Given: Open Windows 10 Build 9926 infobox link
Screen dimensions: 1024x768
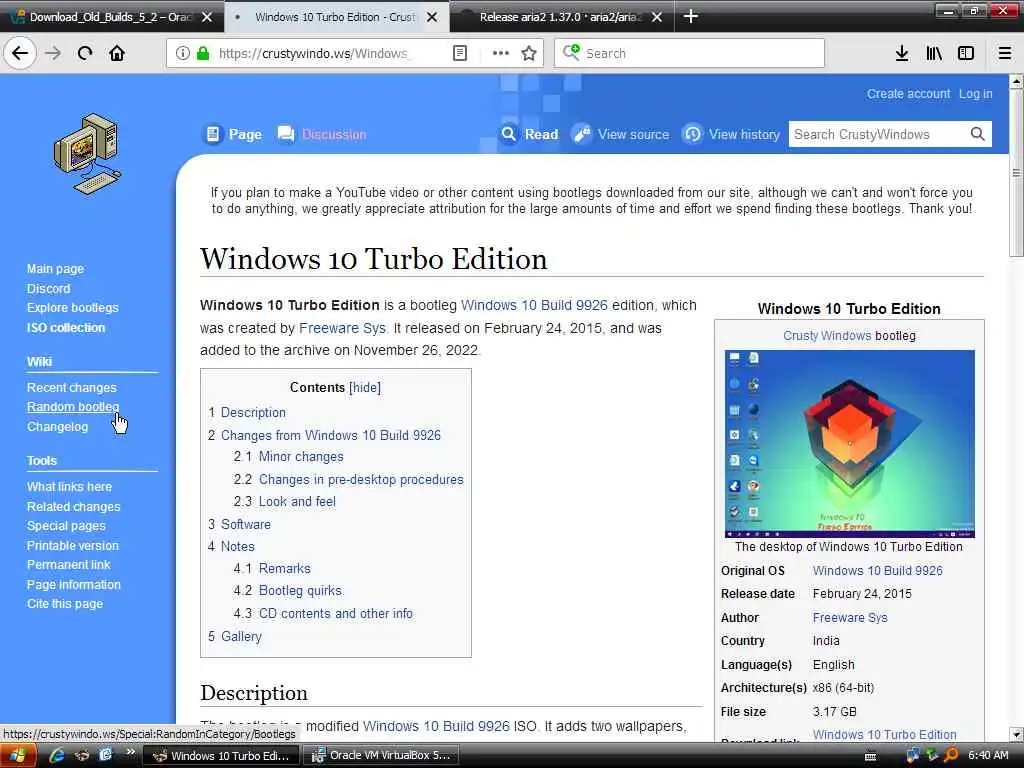Looking at the screenshot, I should [x=877, y=570].
